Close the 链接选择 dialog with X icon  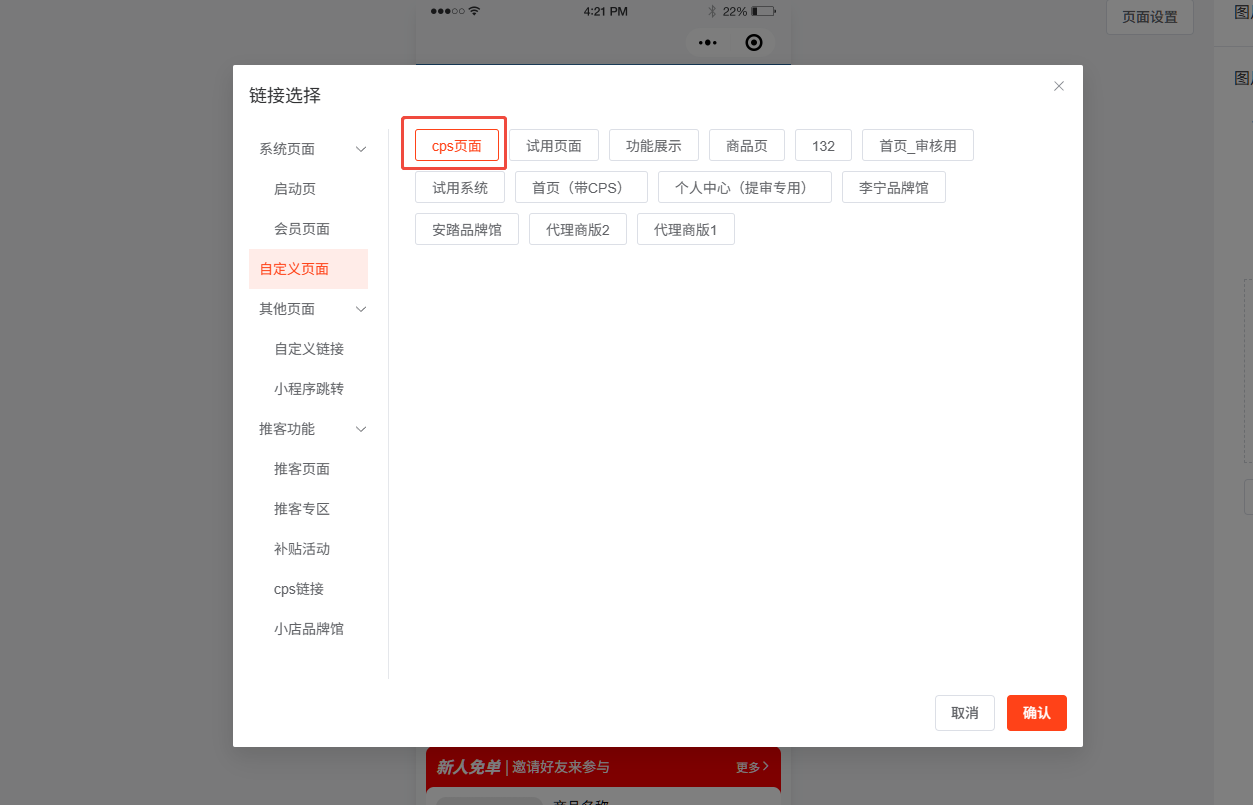coord(1059,86)
